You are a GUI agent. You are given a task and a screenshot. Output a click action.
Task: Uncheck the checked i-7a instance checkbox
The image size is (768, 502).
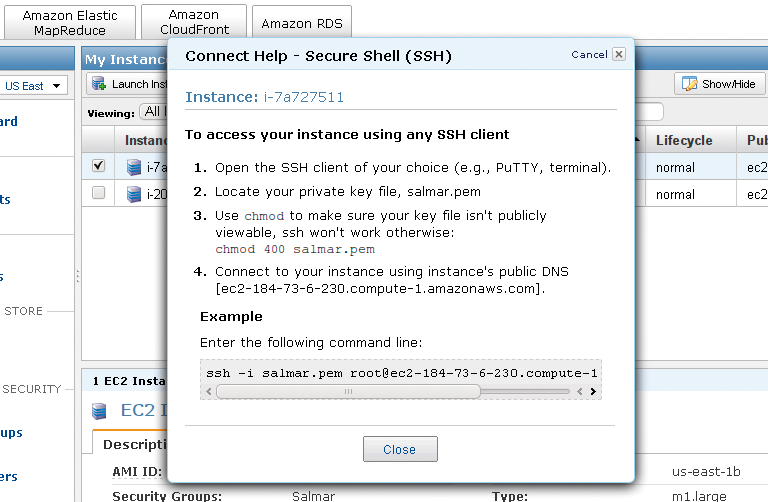coord(98,166)
